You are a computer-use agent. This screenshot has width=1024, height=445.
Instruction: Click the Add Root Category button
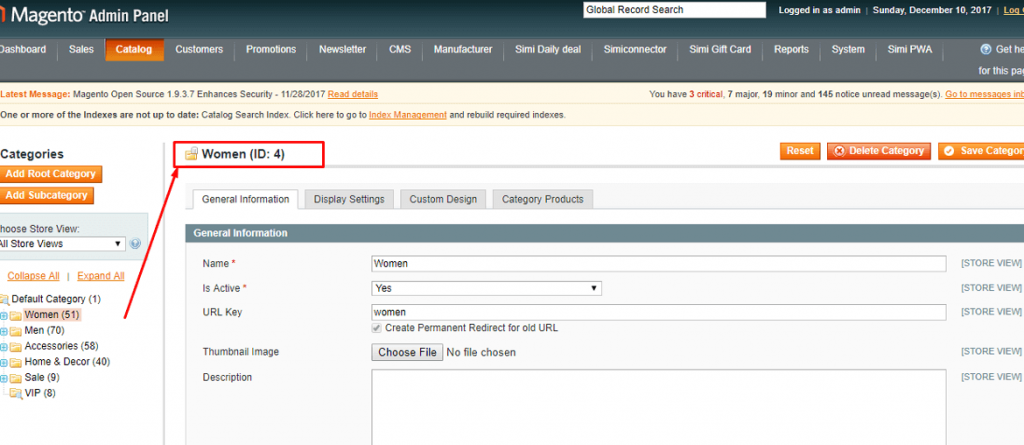(x=50, y=174)
